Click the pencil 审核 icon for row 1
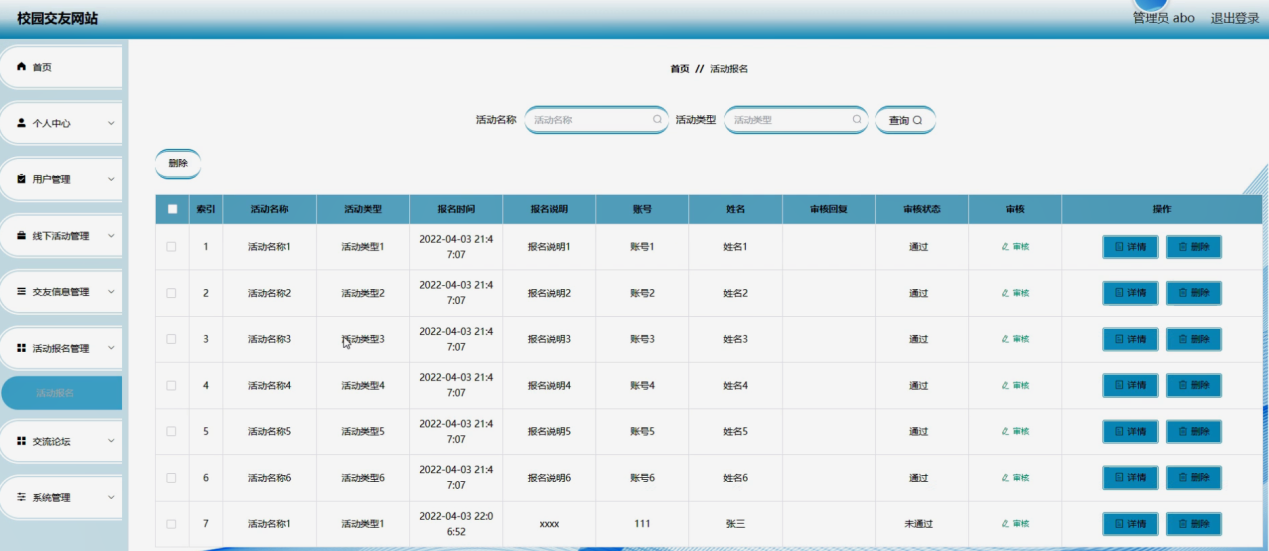Image resolution: width=1269 pixels, height=551 pixels. 1005,247
